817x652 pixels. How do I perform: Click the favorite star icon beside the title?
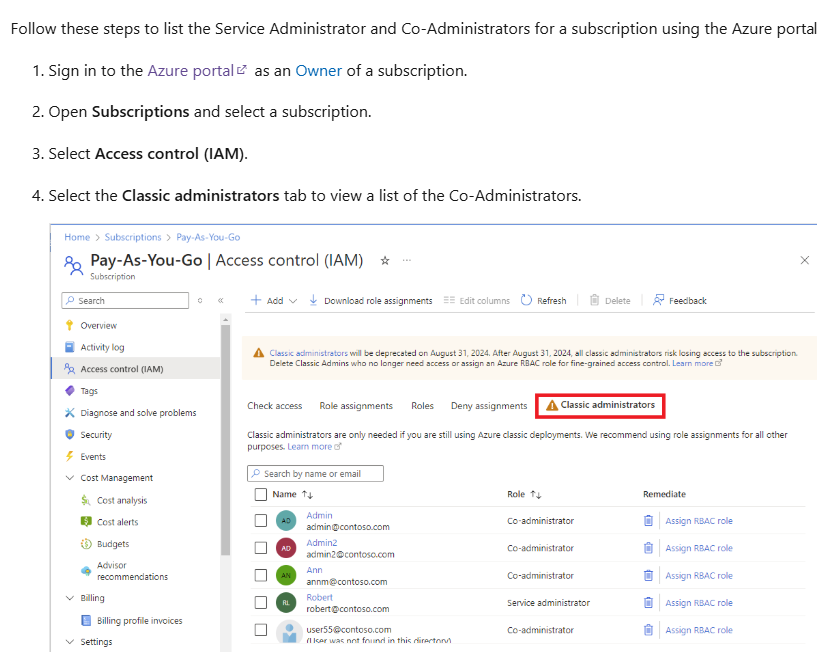(x=385, y=261)
